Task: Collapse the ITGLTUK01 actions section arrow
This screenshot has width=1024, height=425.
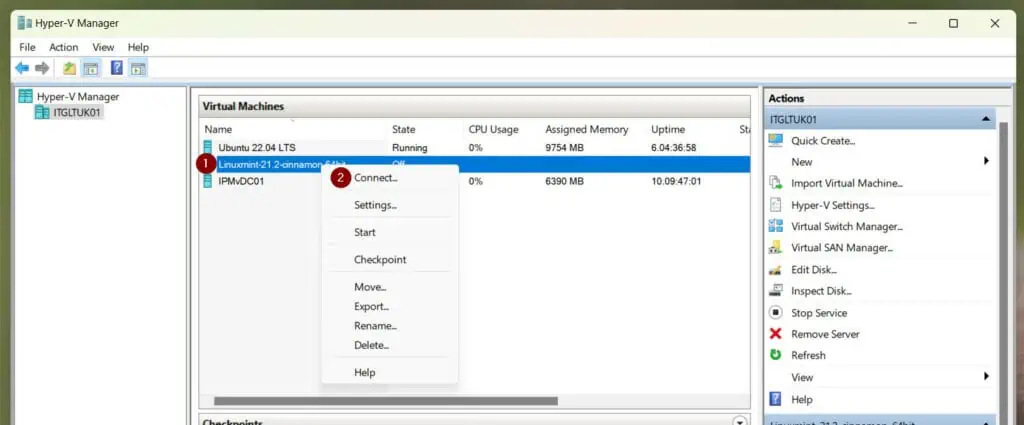Action: click(985, 119)
